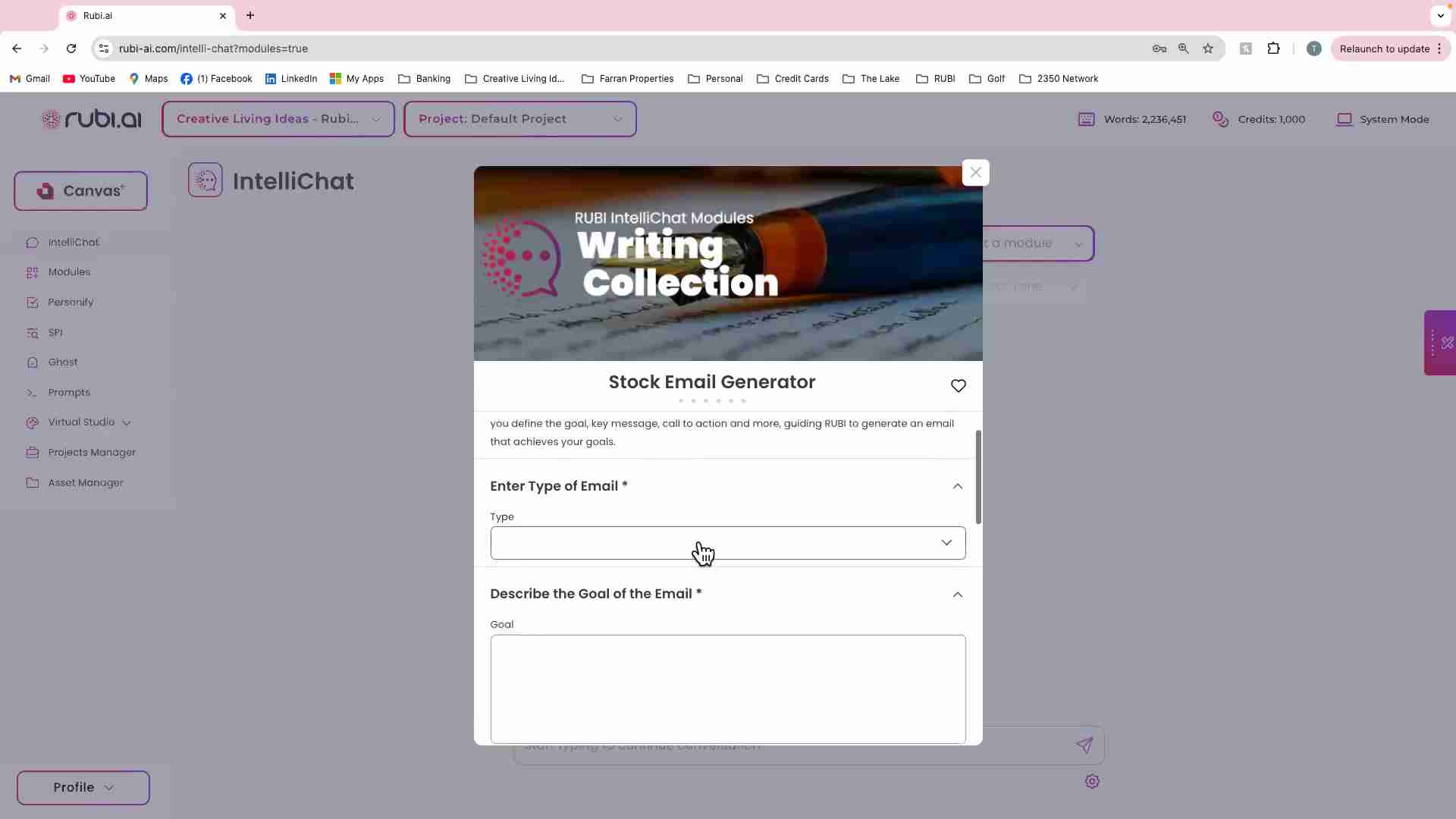Viewport: 1456px width, 819px height.
Task: Click the settings gear below the chat box
Action: (1092, 781)
